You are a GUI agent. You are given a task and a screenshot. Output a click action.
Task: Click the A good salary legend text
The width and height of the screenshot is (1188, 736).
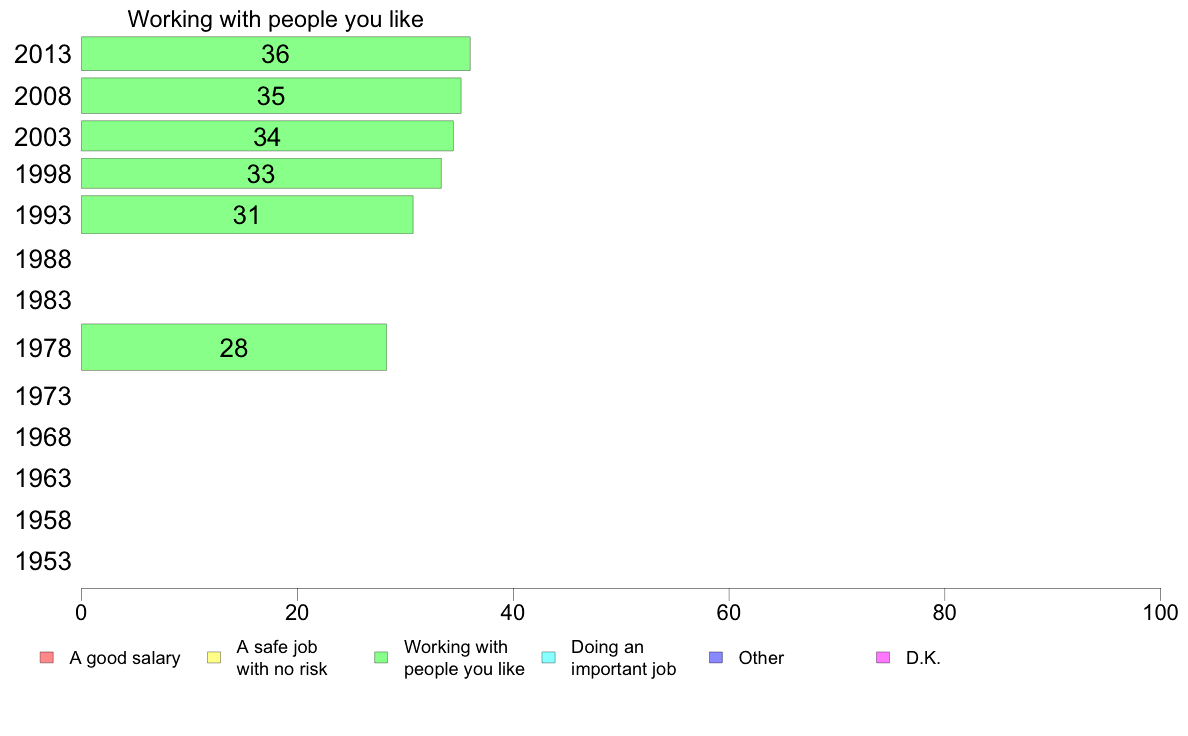pos(125,658)
